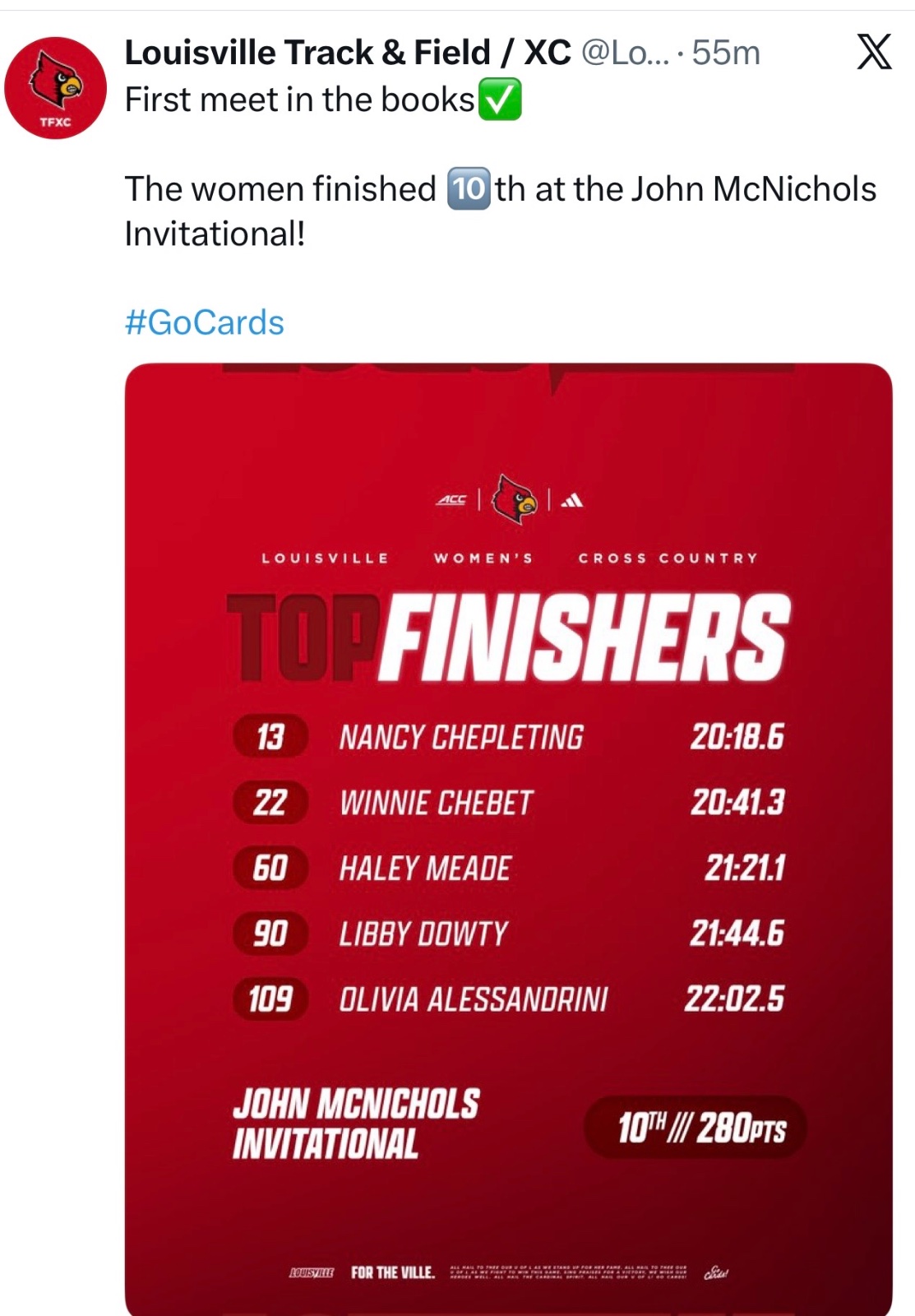The width and height of the screenshot is (915, 1316).
Task: Tap the Olivia Alessandrini name
Action: (x=474, y=999)
